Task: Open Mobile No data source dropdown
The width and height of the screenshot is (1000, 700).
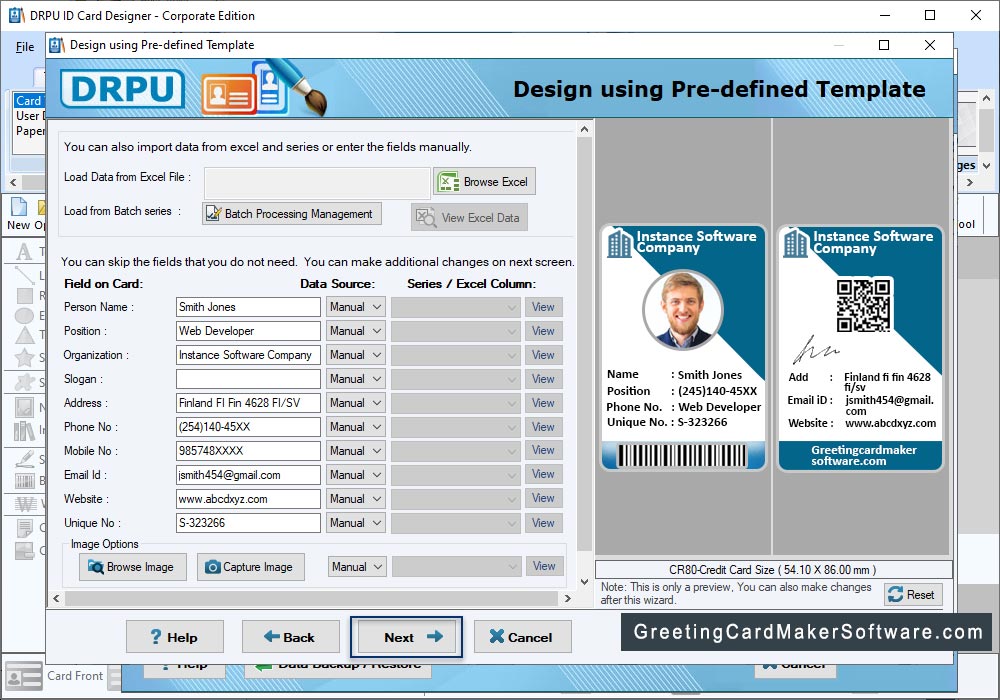Action: pyautogui.click(x=356, y=451)
